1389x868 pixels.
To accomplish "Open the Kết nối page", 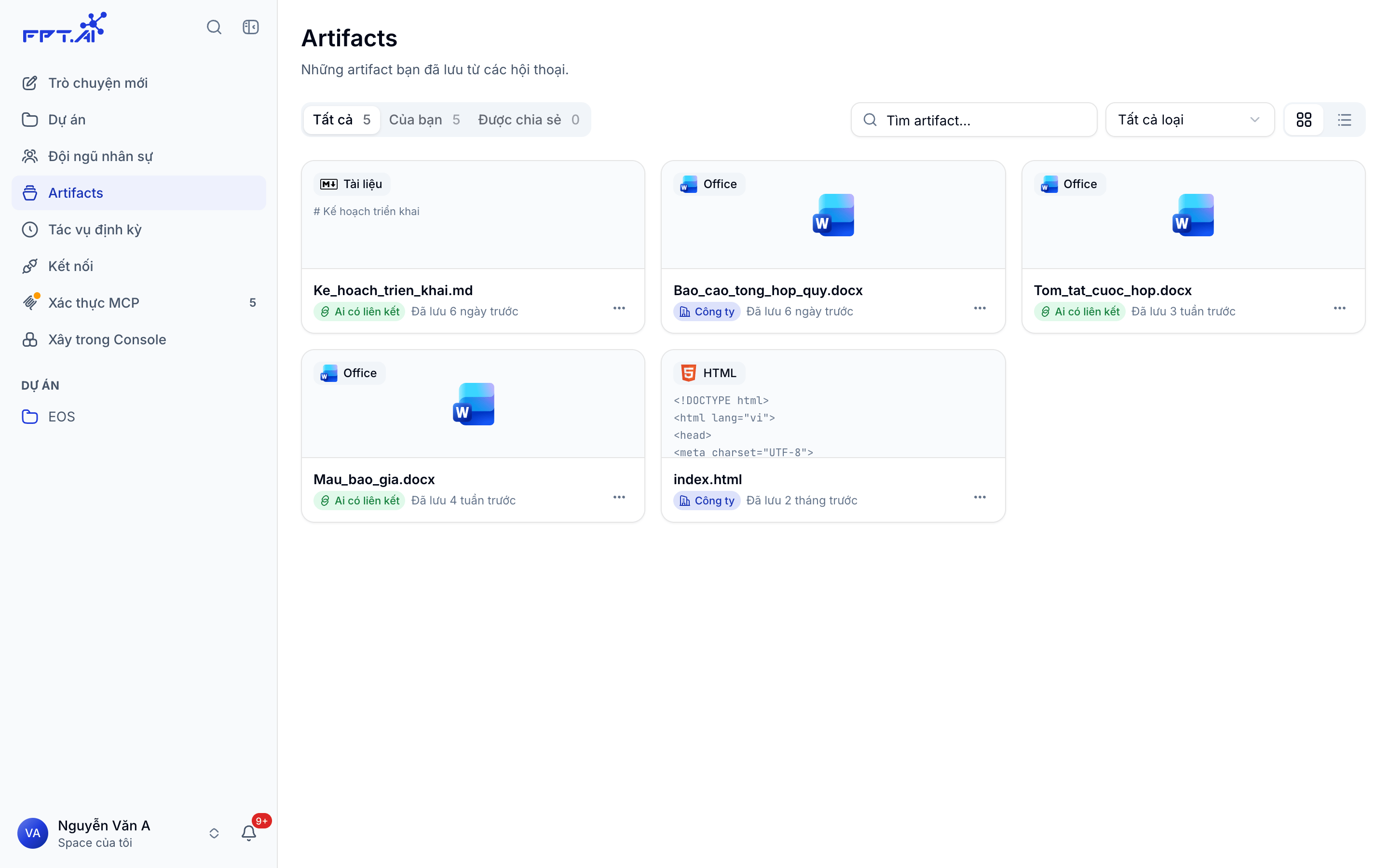I will pos(138,266).
